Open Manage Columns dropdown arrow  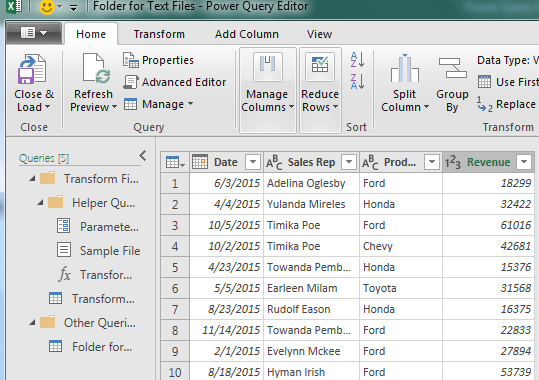click(x=292, y=107)
